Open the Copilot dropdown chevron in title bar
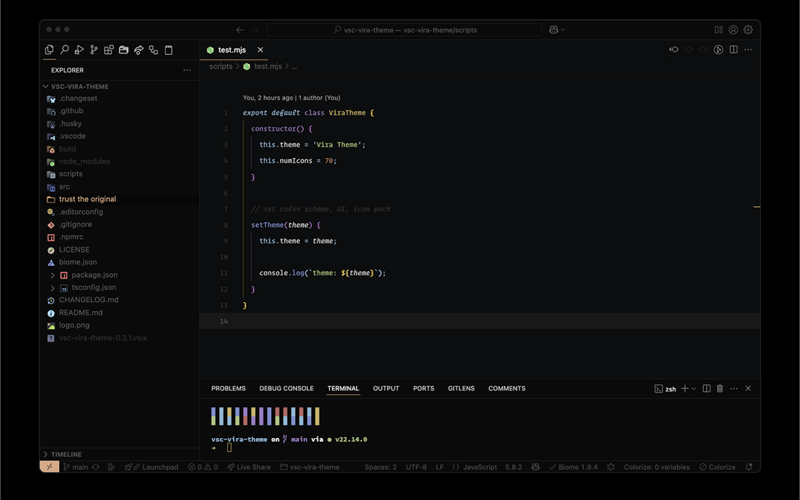800x500 pixels. click(x=563, y=30)
